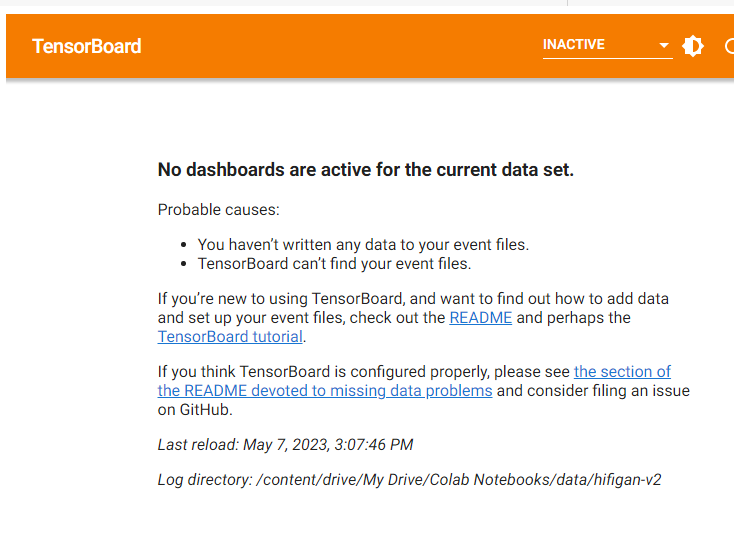Image resolution: width=734 pixels, height=542 pixels.
Task: Click the 'on GitHub.' text
Action: (195, 410)
